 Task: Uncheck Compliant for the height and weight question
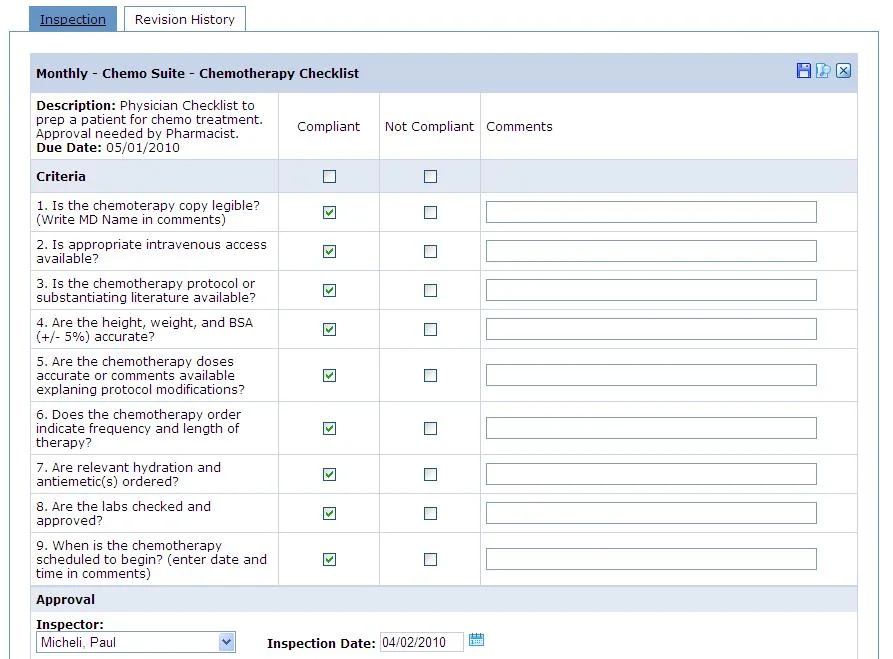tap(328, 328)
